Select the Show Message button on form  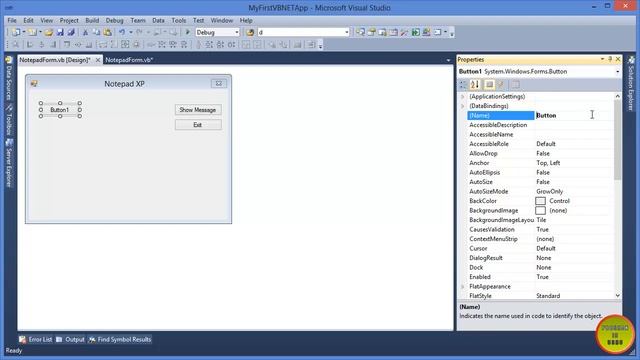click(x=198, y=110)
